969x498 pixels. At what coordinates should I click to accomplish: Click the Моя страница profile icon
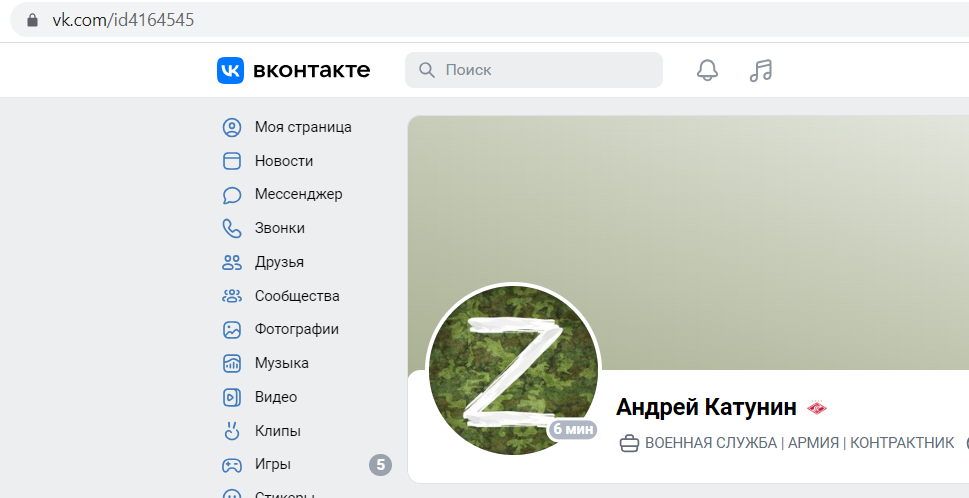tap(232, 127)
